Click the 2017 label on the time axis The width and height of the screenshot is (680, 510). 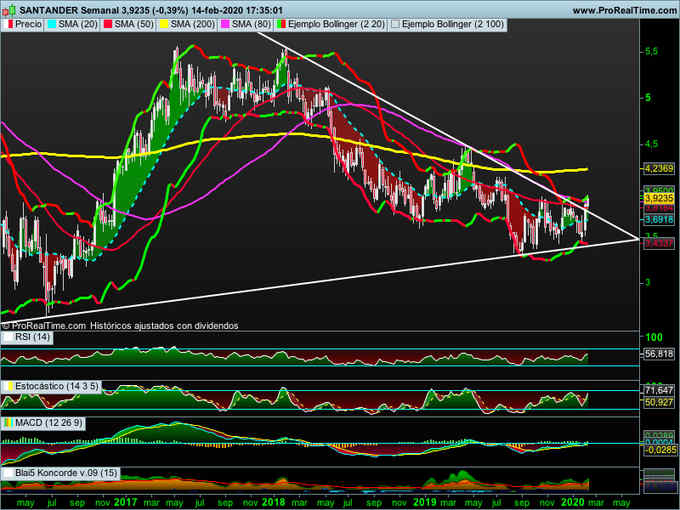click(125, 502)
